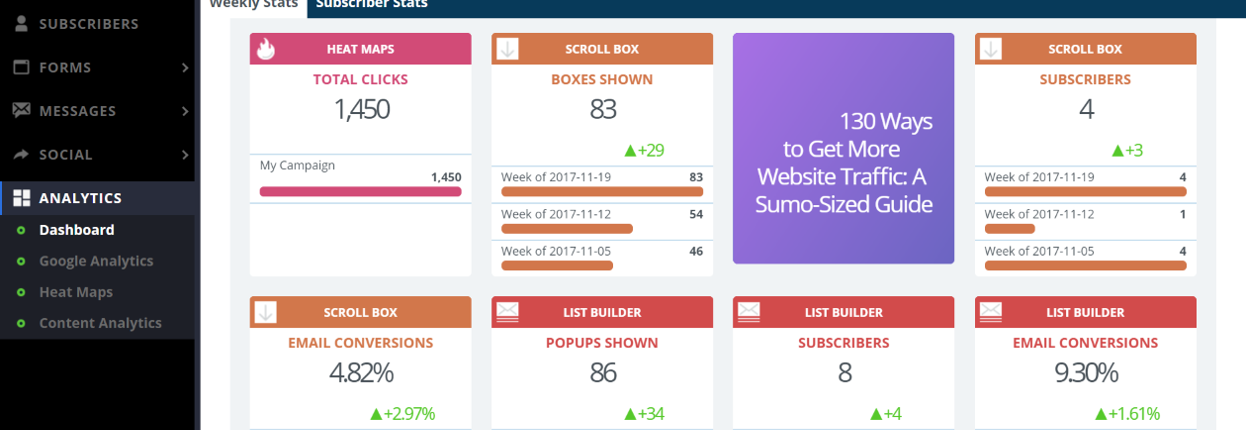
Task: Click the Heat Maps flame icon
Action: pyautogui.click(x=265, y=49)
